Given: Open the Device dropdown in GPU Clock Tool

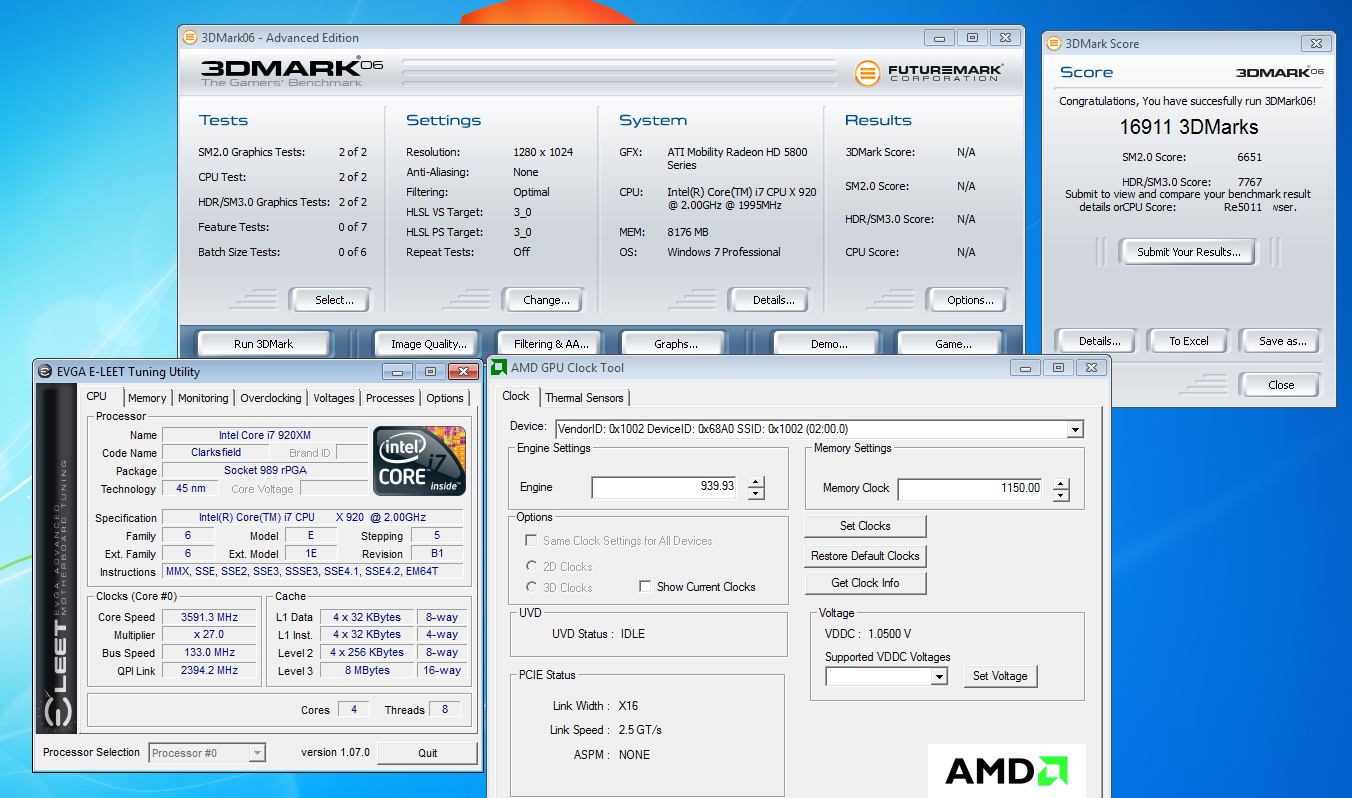Looking at the screenshot, I should click(1075, 430).
